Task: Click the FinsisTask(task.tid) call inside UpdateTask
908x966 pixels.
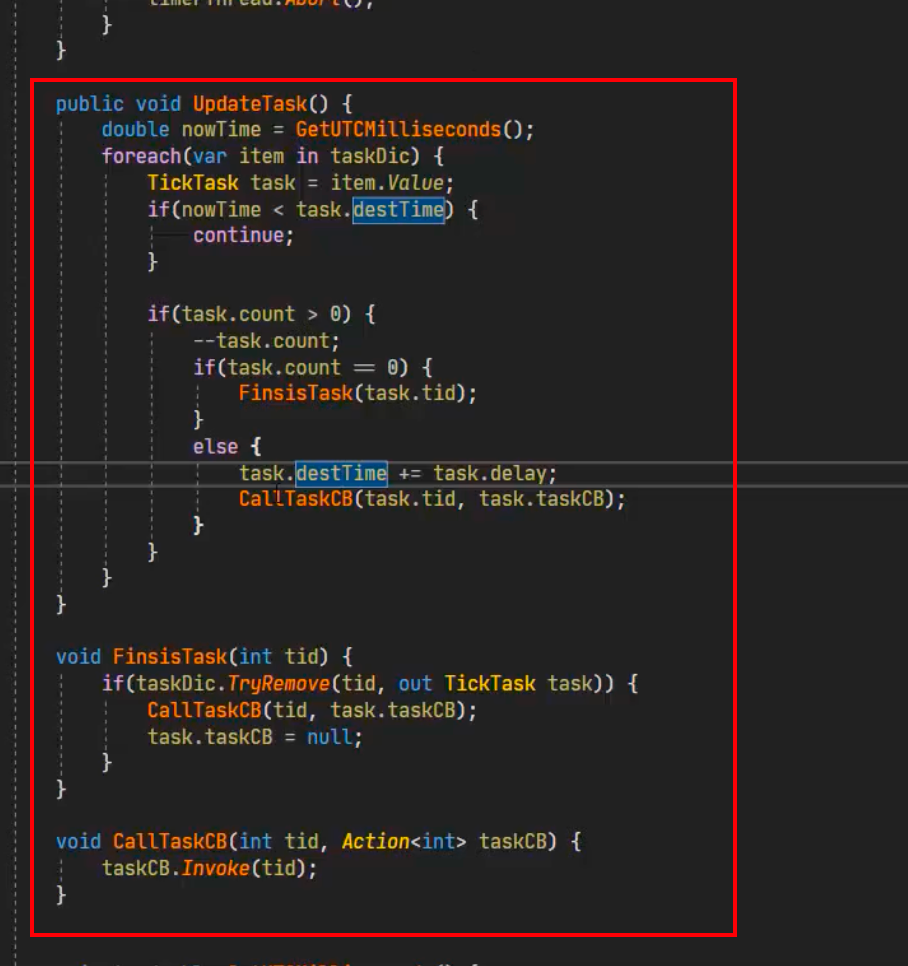Action: (x=295, y=393)
